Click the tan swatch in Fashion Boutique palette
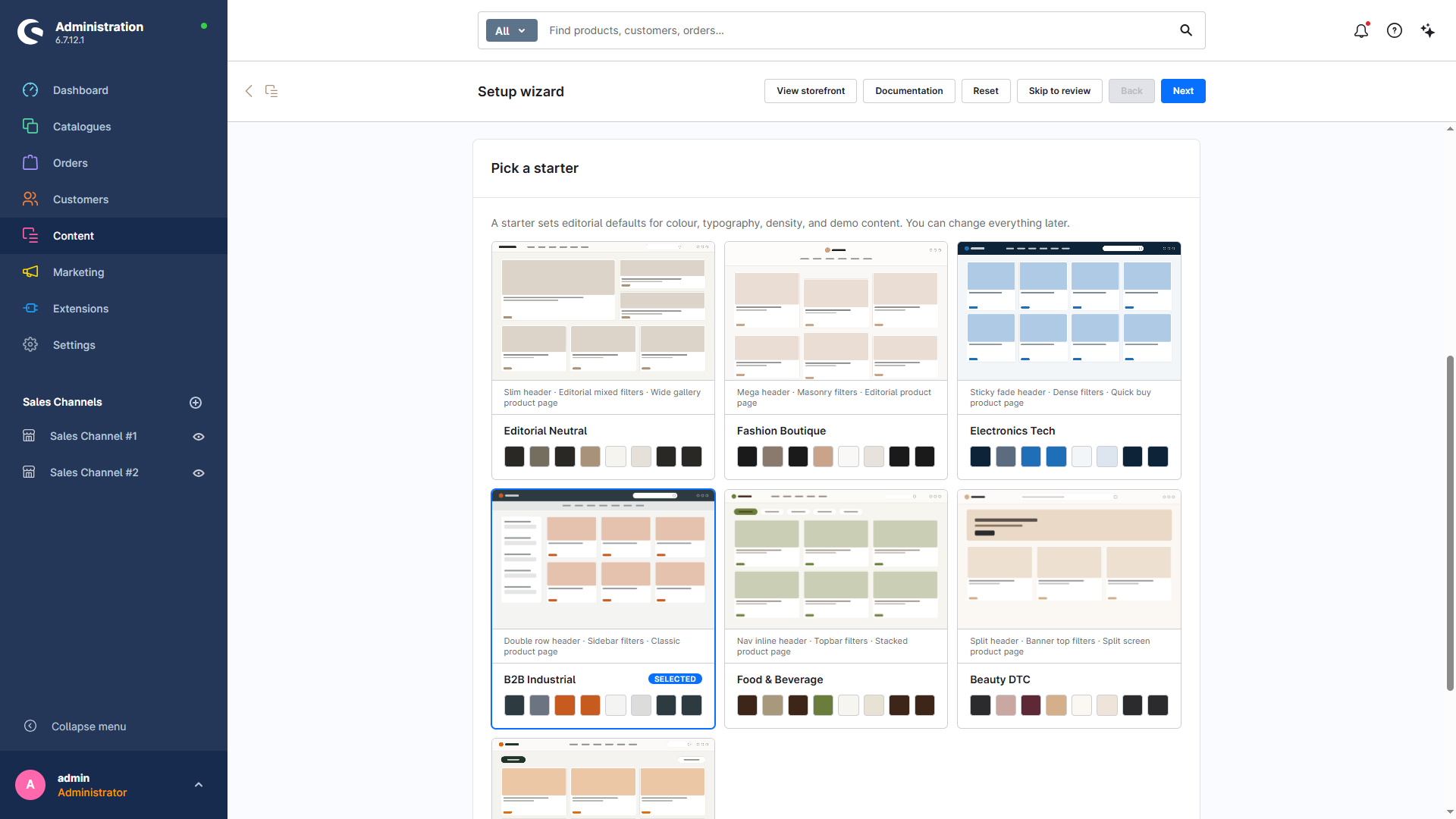Viewport: 1456px width, 819px height. click(823, 457)
